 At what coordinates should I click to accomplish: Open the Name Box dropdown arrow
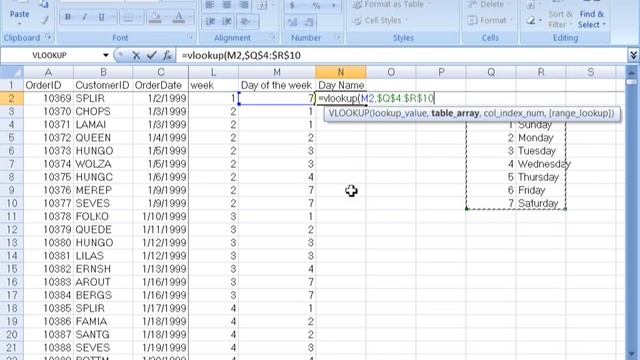106,56
